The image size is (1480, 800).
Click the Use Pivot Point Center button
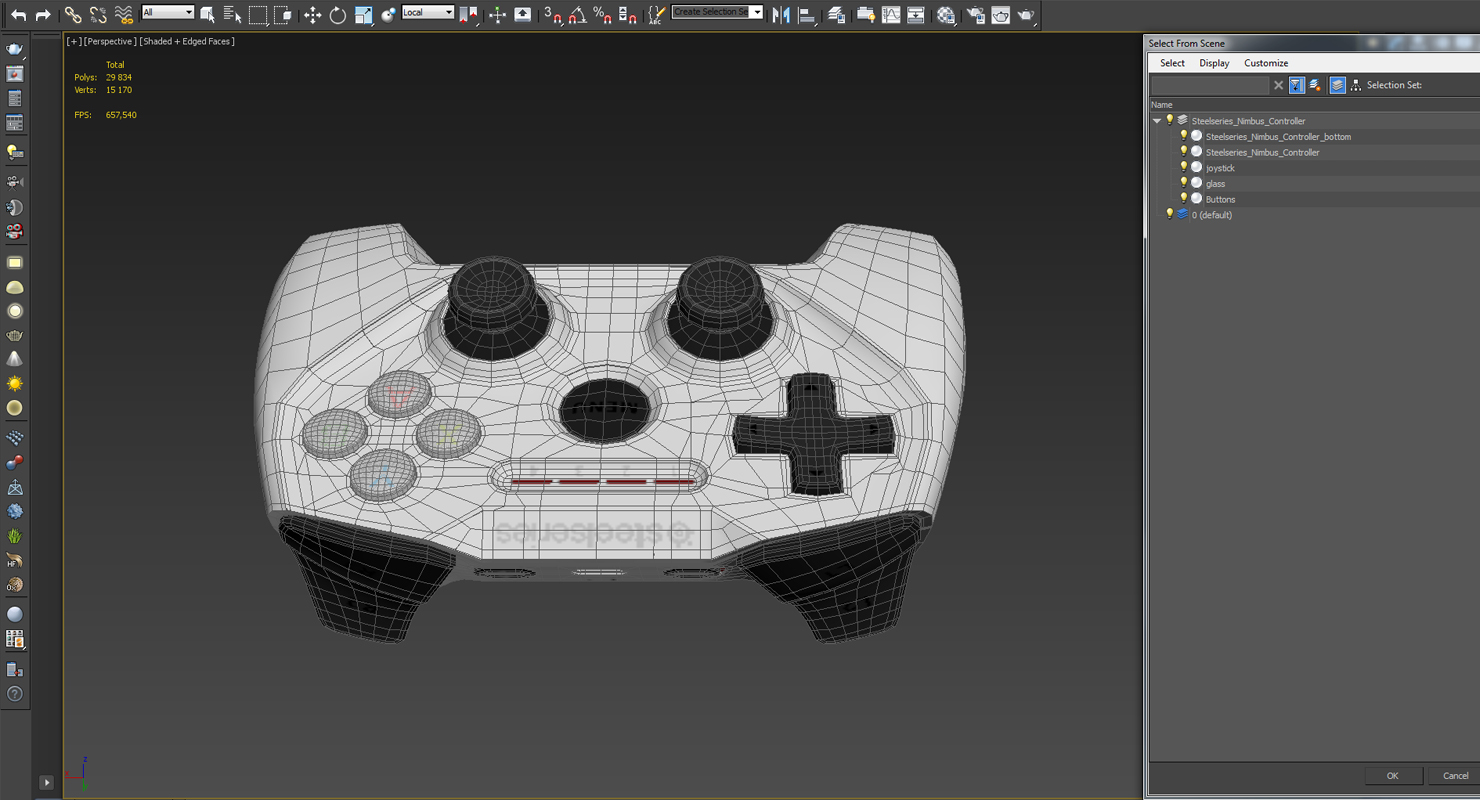pyautogui.click(x=468, y=15)
